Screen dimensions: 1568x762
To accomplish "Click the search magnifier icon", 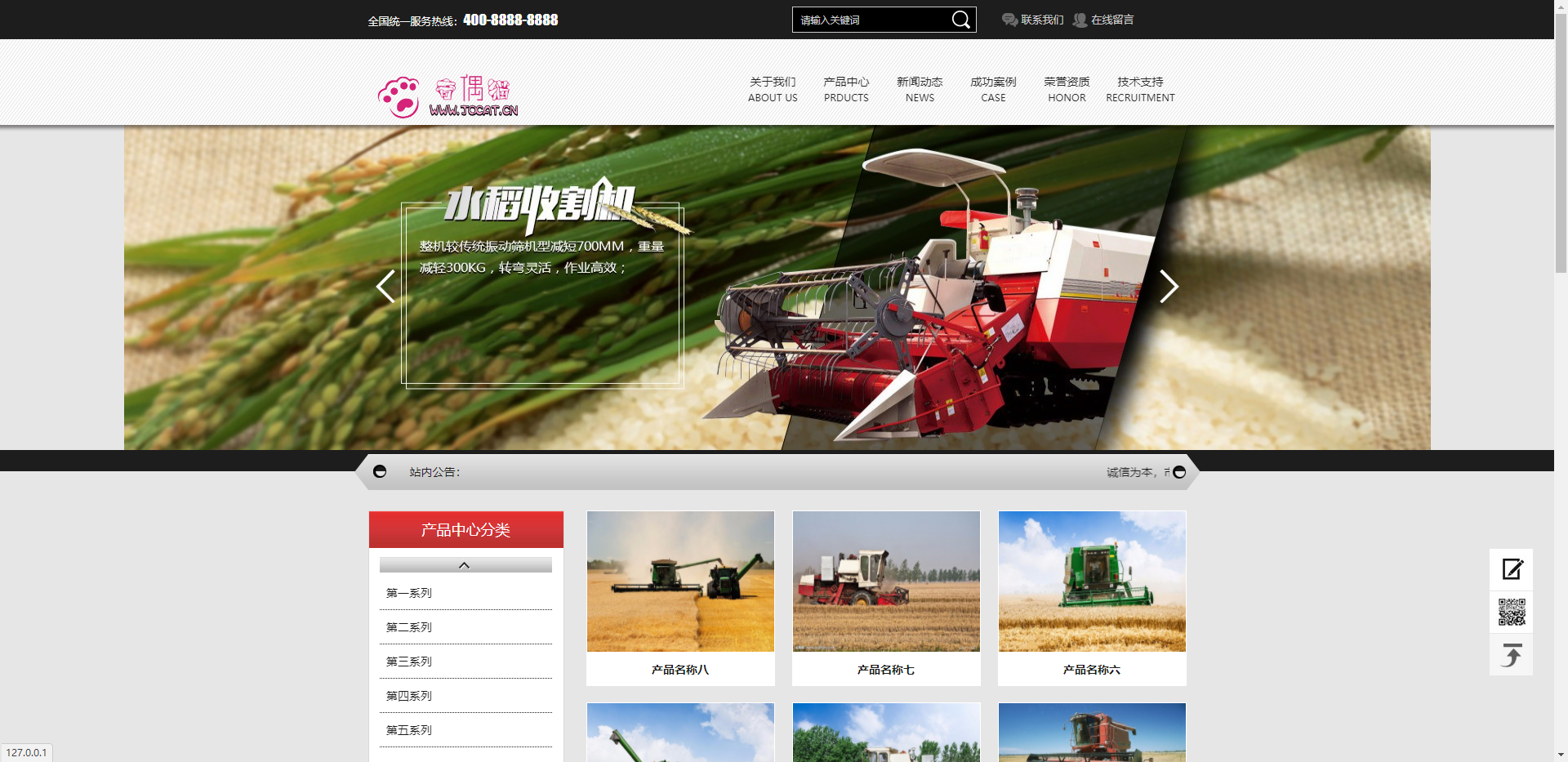I will [961, 20].
